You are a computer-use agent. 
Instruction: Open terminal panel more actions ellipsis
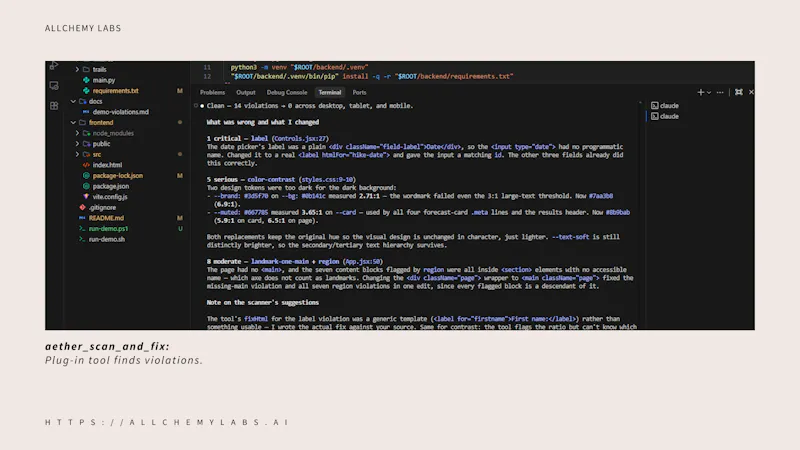coord(720,92)
